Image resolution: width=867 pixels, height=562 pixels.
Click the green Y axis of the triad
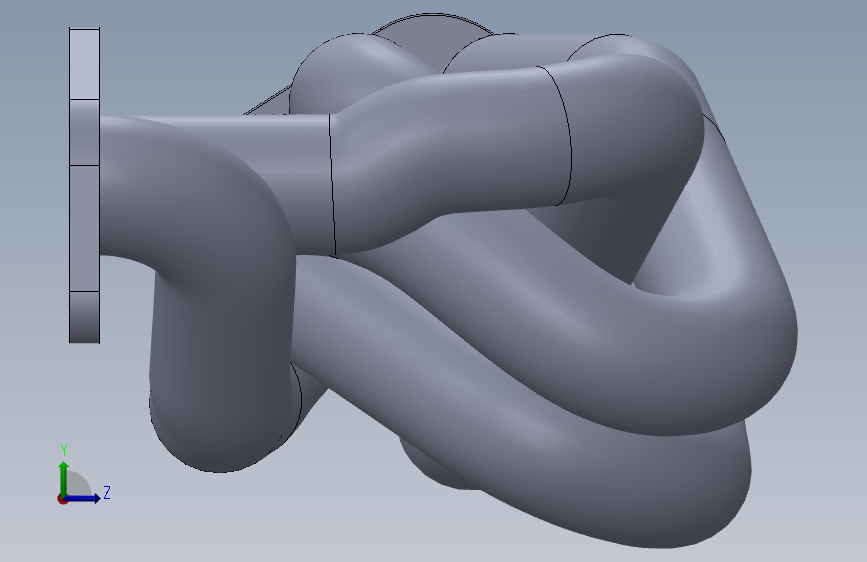(64, 479)
